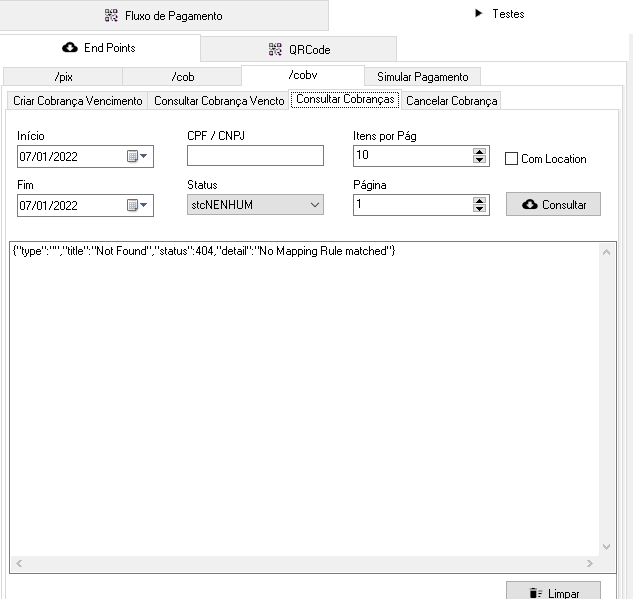633x599 pixels.
Task: Click the trash icon on the Limpar button
Action: [535, 593]
